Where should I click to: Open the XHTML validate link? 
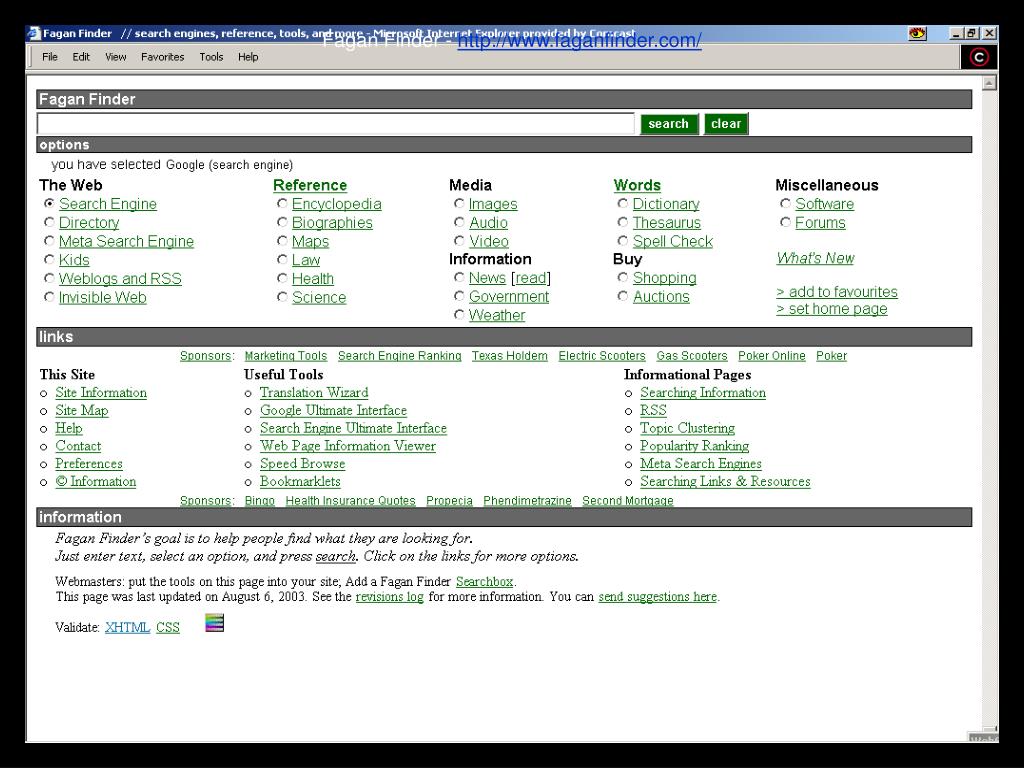(x=127, y=628)
